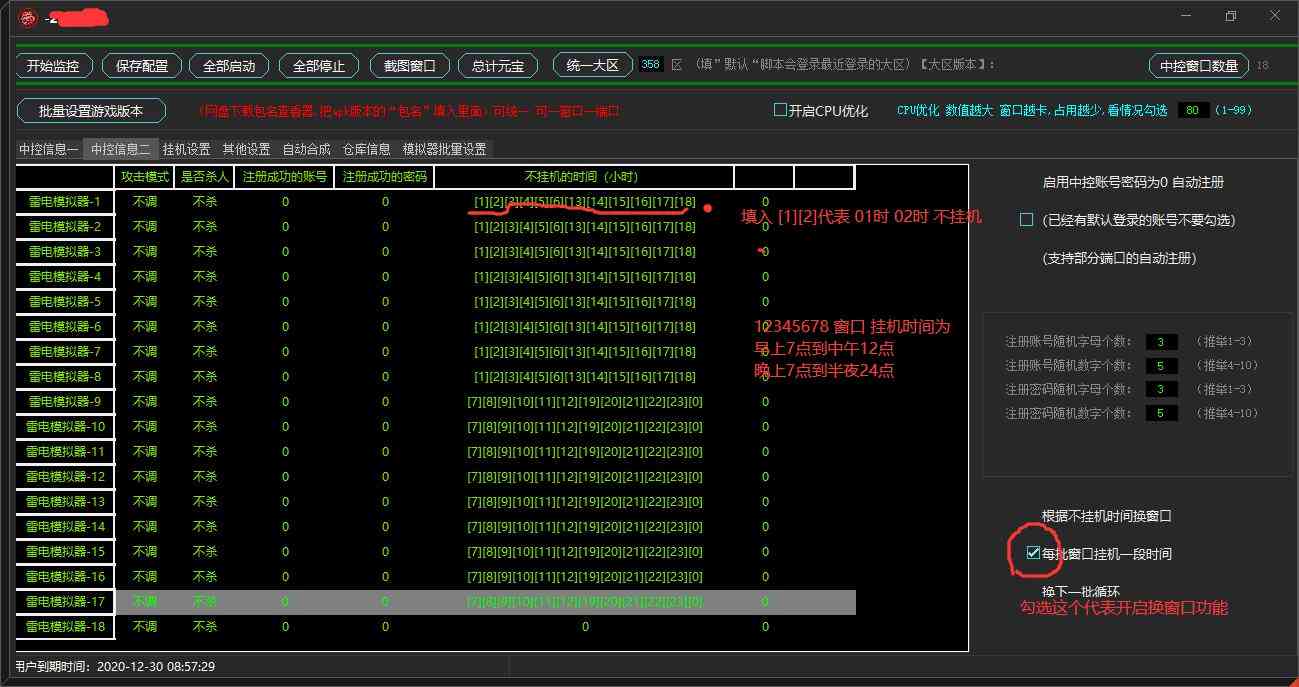Viewport: 1299px width, 687px height.
Task: Click registered password cell for 雷电模拟器-14
Action: coord(385,527)
